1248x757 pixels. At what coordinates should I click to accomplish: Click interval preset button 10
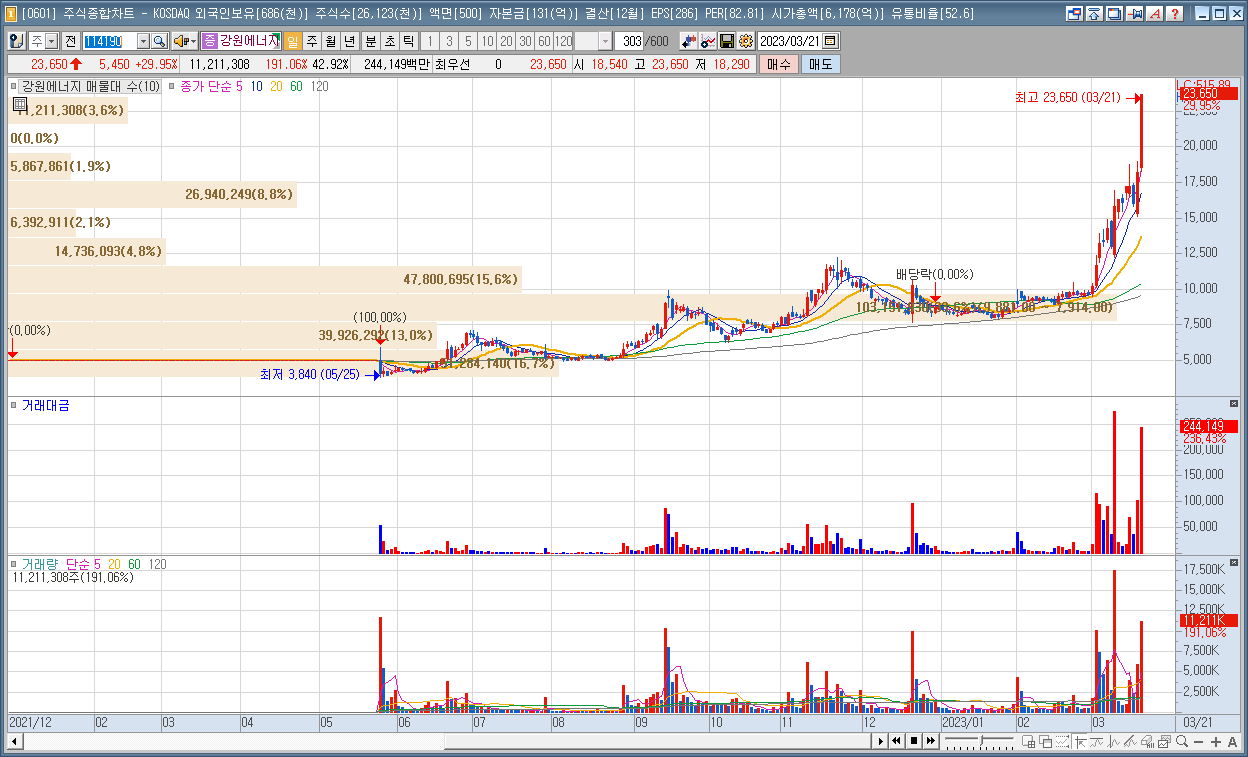(x=487, y=41)
